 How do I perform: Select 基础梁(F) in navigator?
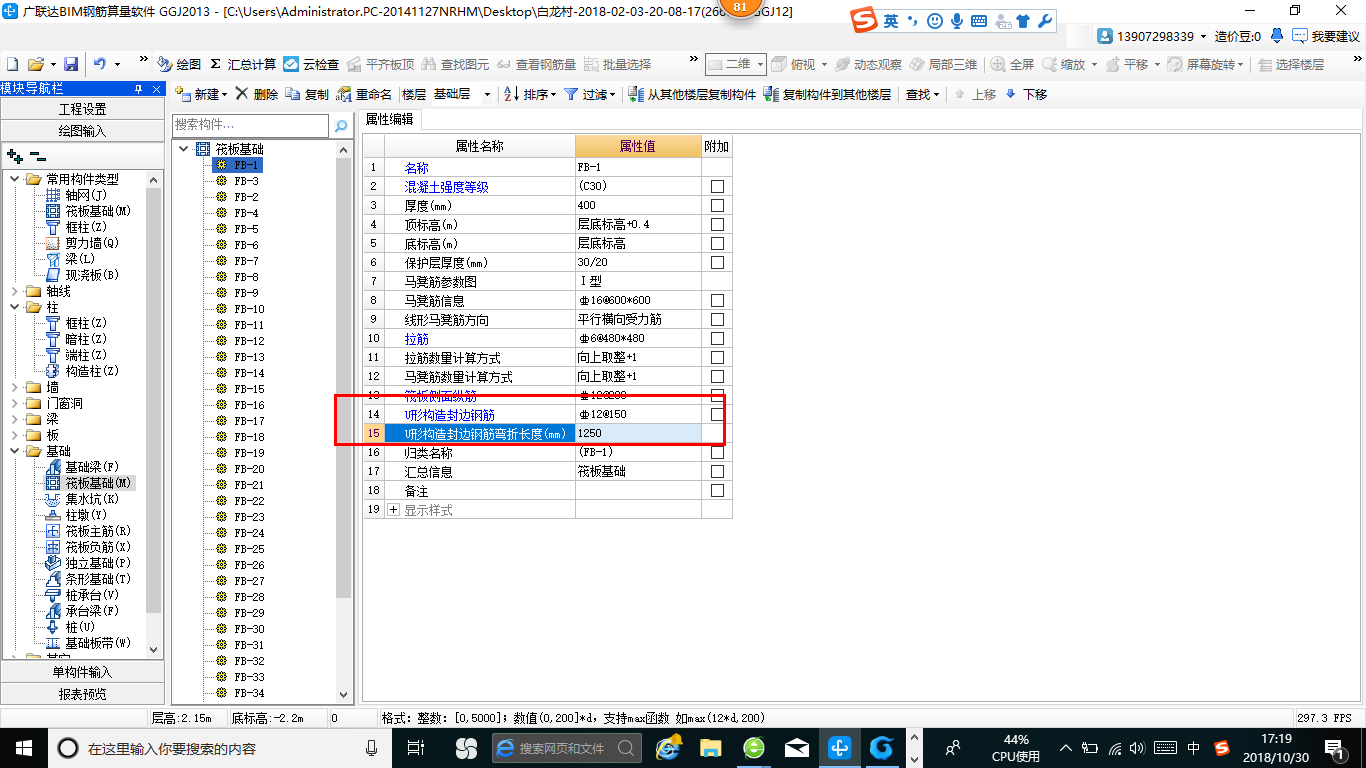click(x=83, y=467)
